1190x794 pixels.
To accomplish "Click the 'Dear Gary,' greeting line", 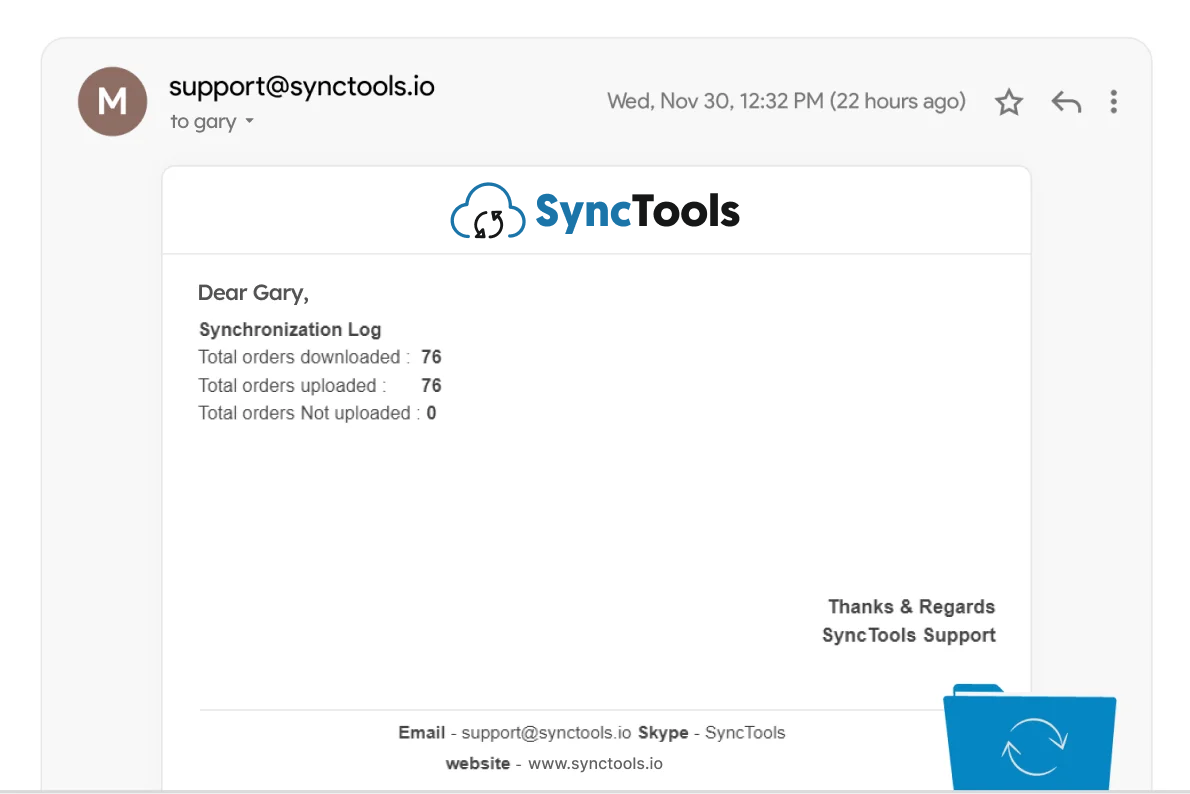I will click(x=253, y=293).
